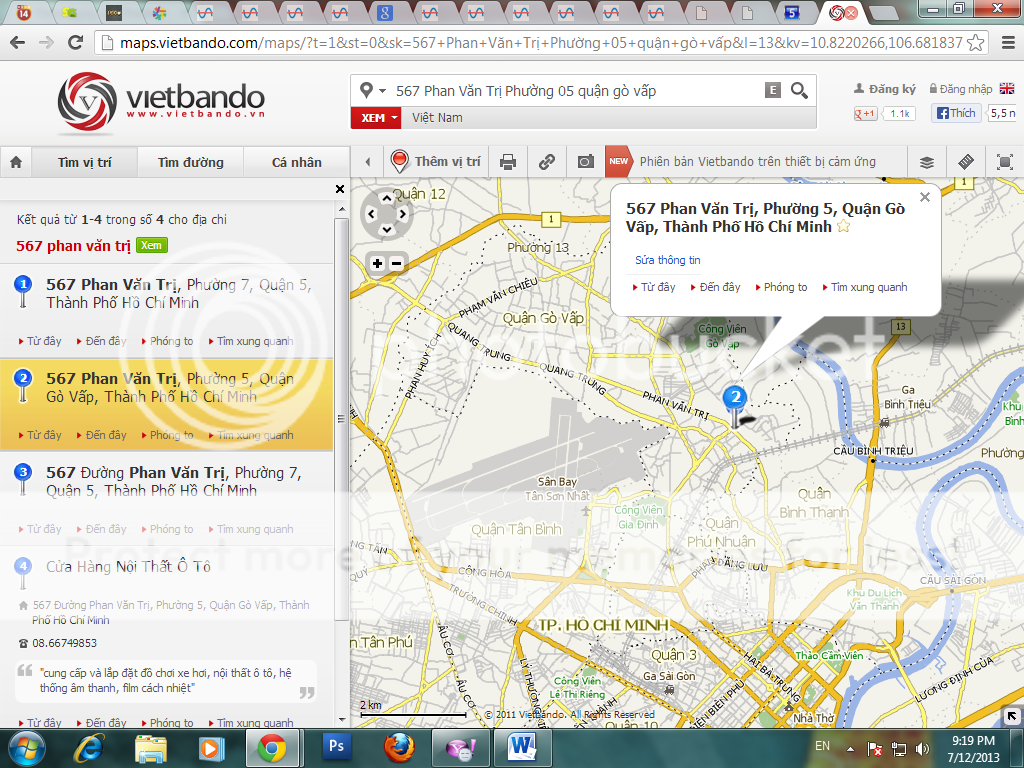Click the results panel scrollbar
1024x768 pixels.
(341, 419)
